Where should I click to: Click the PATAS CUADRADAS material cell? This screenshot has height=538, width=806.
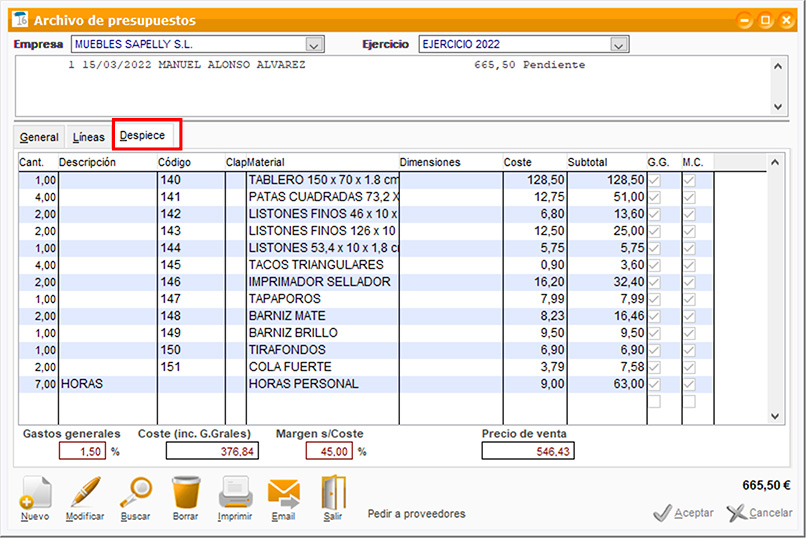pos(323,197)
